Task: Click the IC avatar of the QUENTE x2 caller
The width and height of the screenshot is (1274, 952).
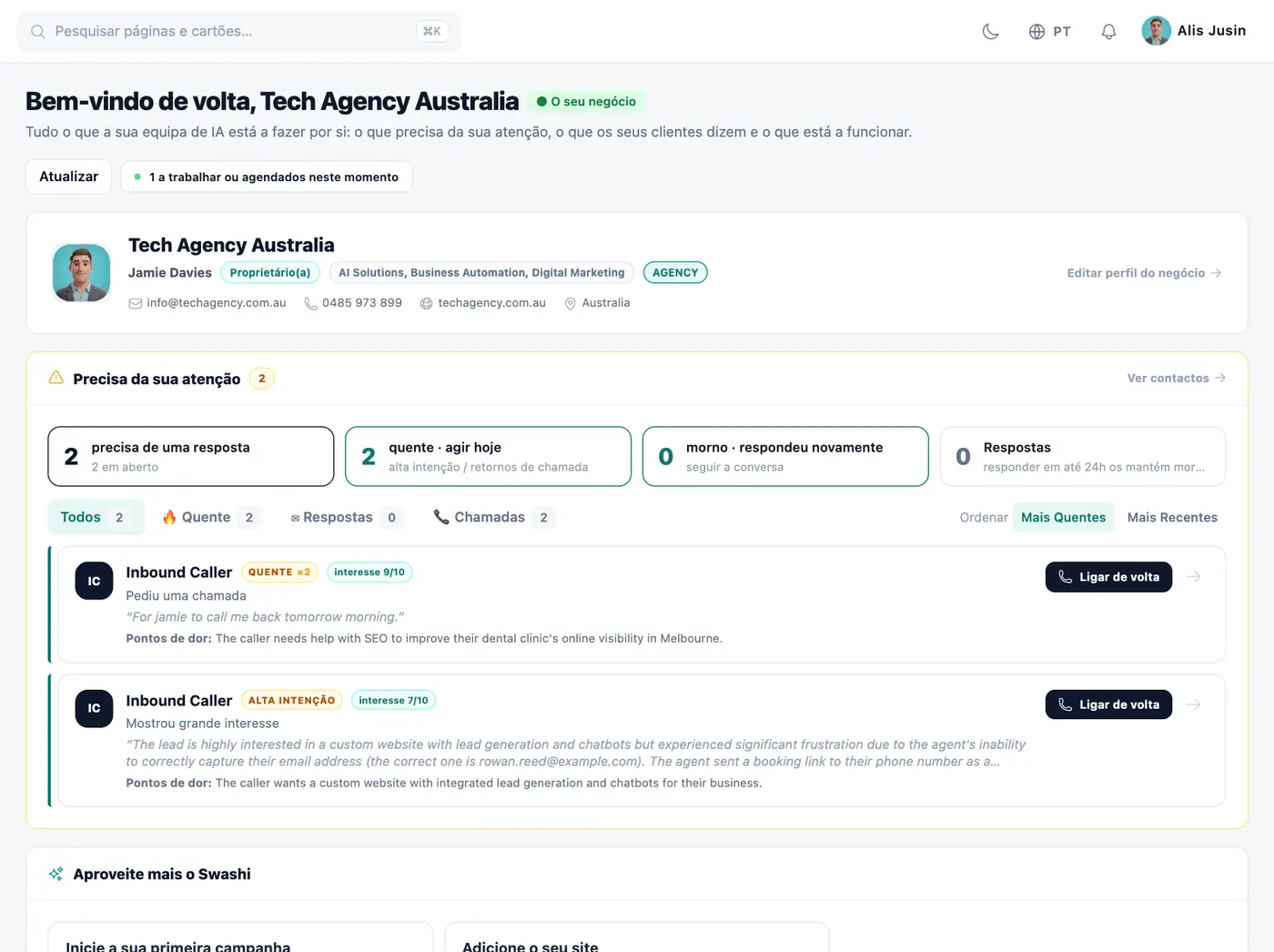Action: click(x=94, y=581)
